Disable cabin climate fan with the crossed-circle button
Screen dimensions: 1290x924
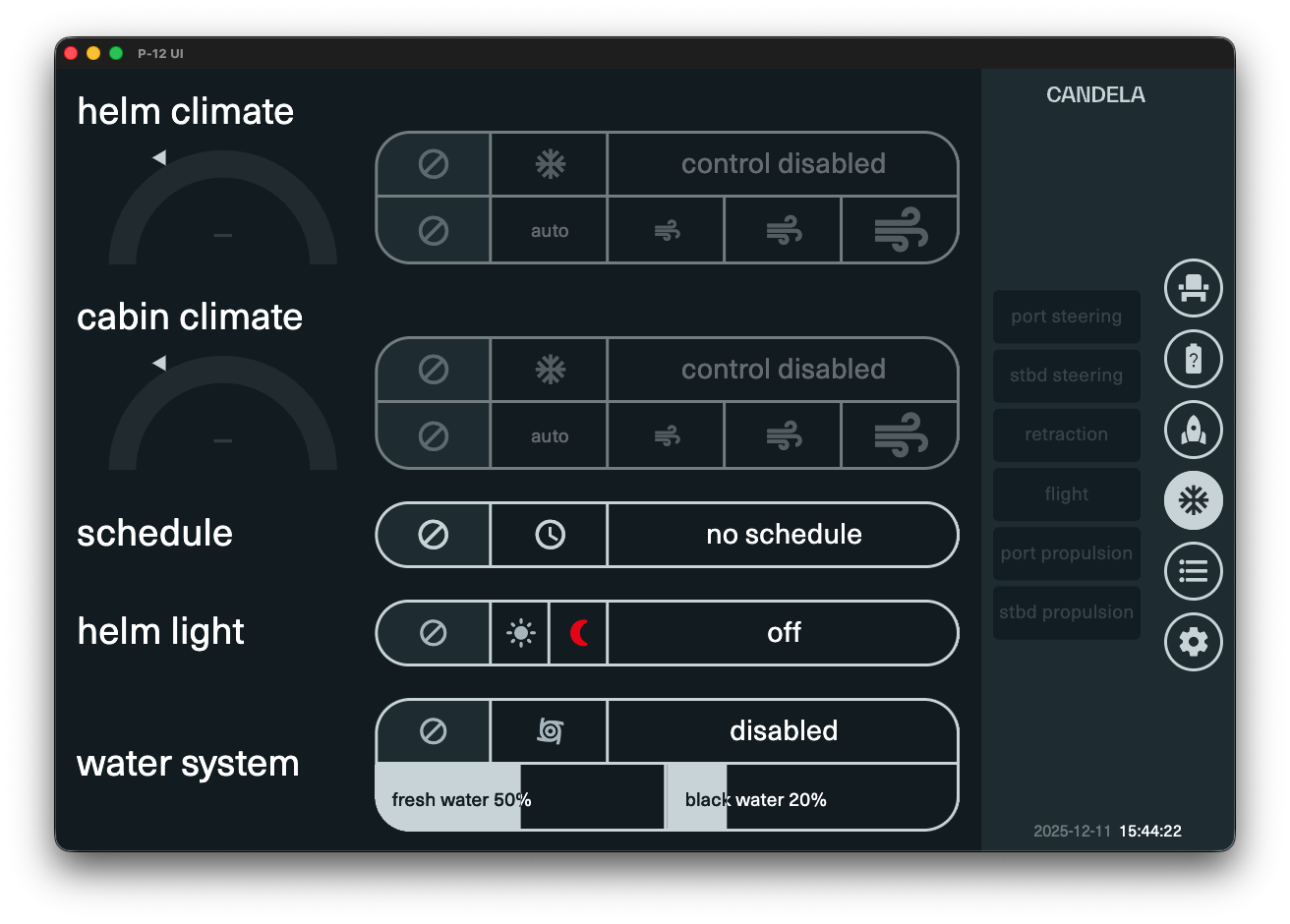pos(433,435)
